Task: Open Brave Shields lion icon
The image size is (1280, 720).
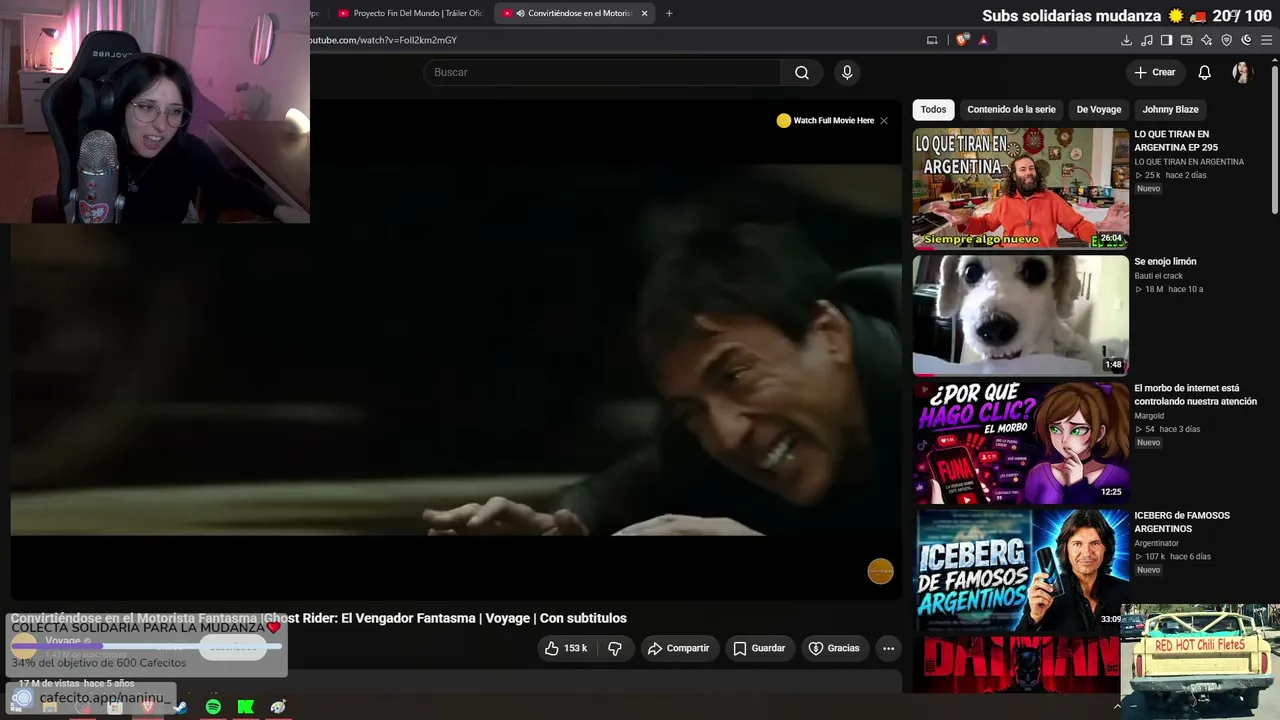Action: tap(962, 40)
